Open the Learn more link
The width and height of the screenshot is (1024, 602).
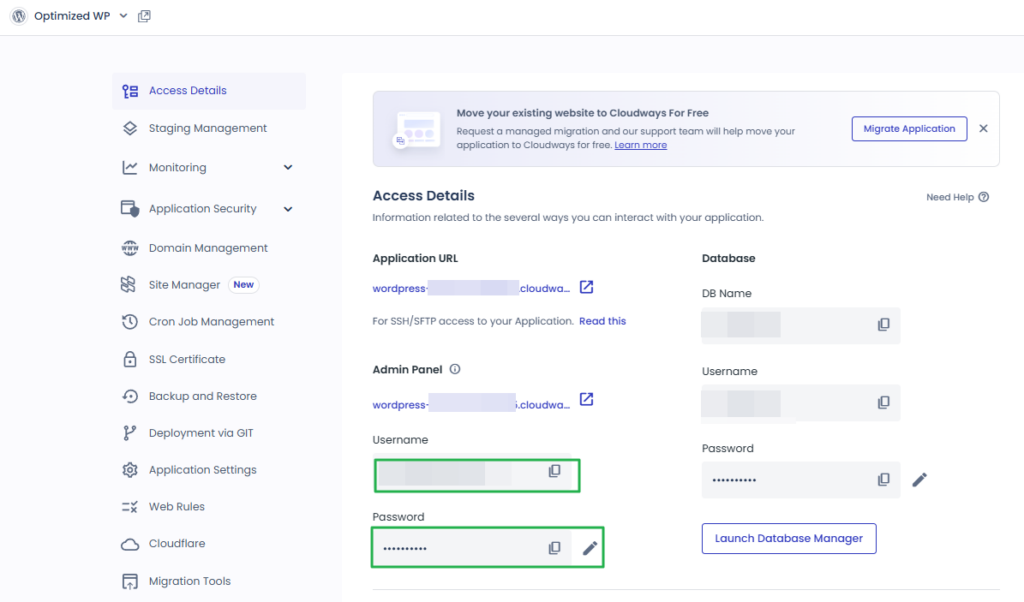[641, 145]
